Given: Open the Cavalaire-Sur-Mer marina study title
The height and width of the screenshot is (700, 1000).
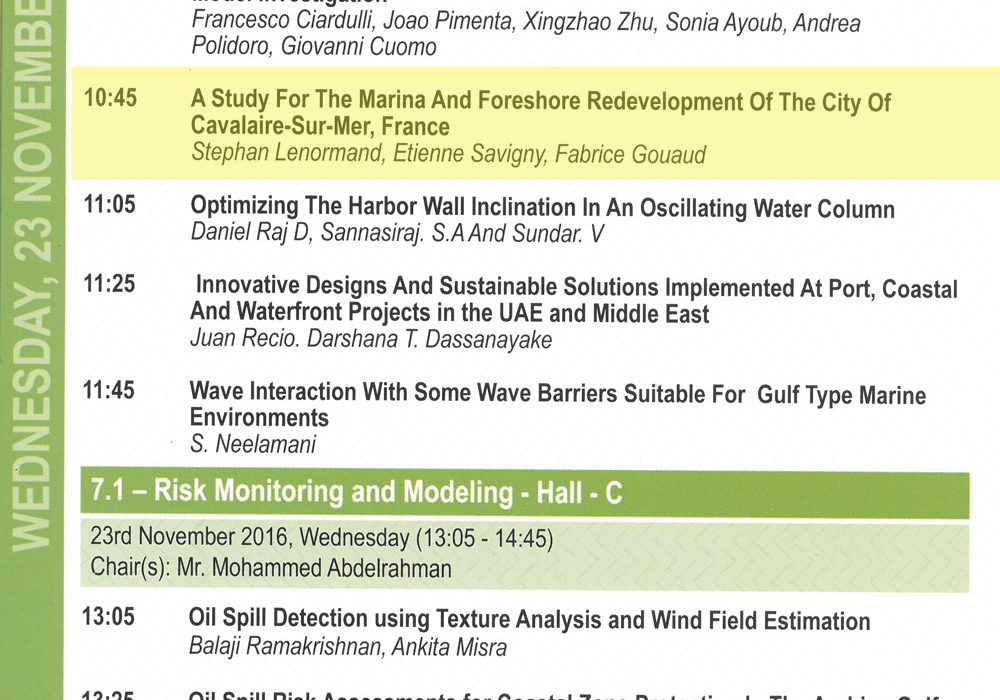Looking at the screenshot, I should [540, 113].
